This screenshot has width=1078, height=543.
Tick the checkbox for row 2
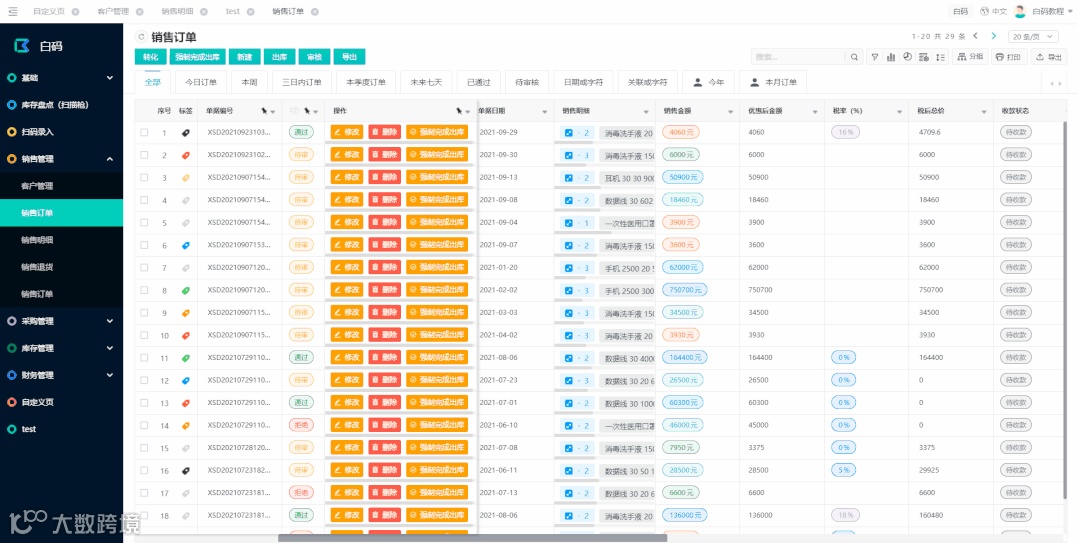pos(144,155)
